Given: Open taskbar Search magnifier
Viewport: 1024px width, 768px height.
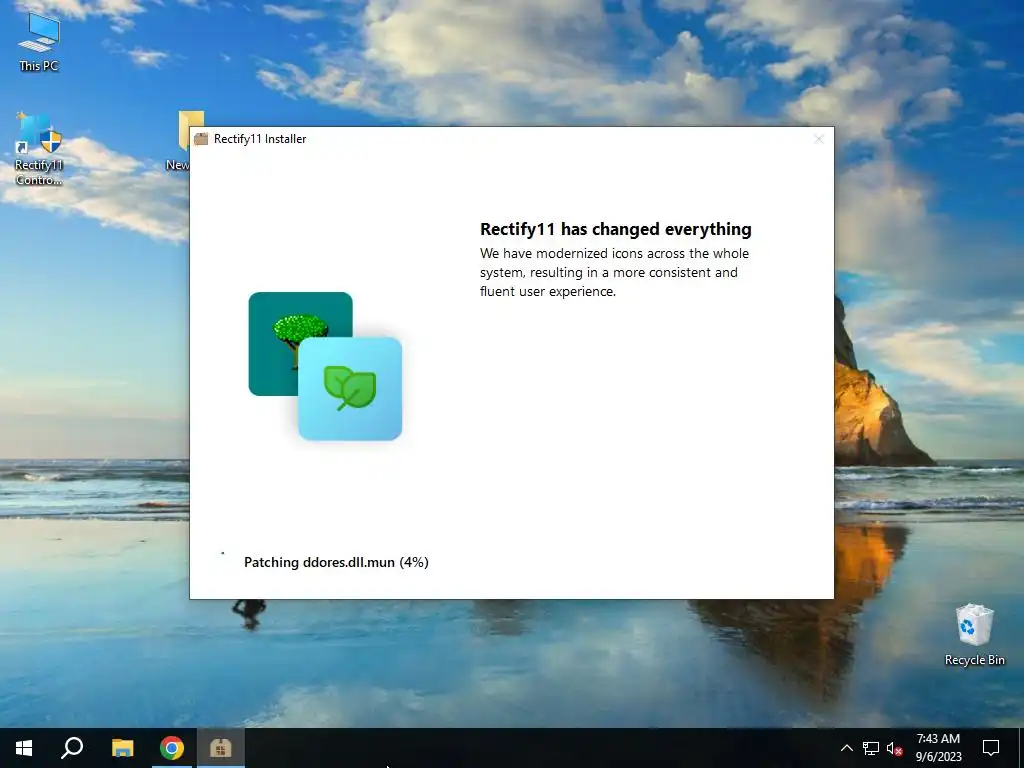Looking at the screenshot, I should click(72, 748).
